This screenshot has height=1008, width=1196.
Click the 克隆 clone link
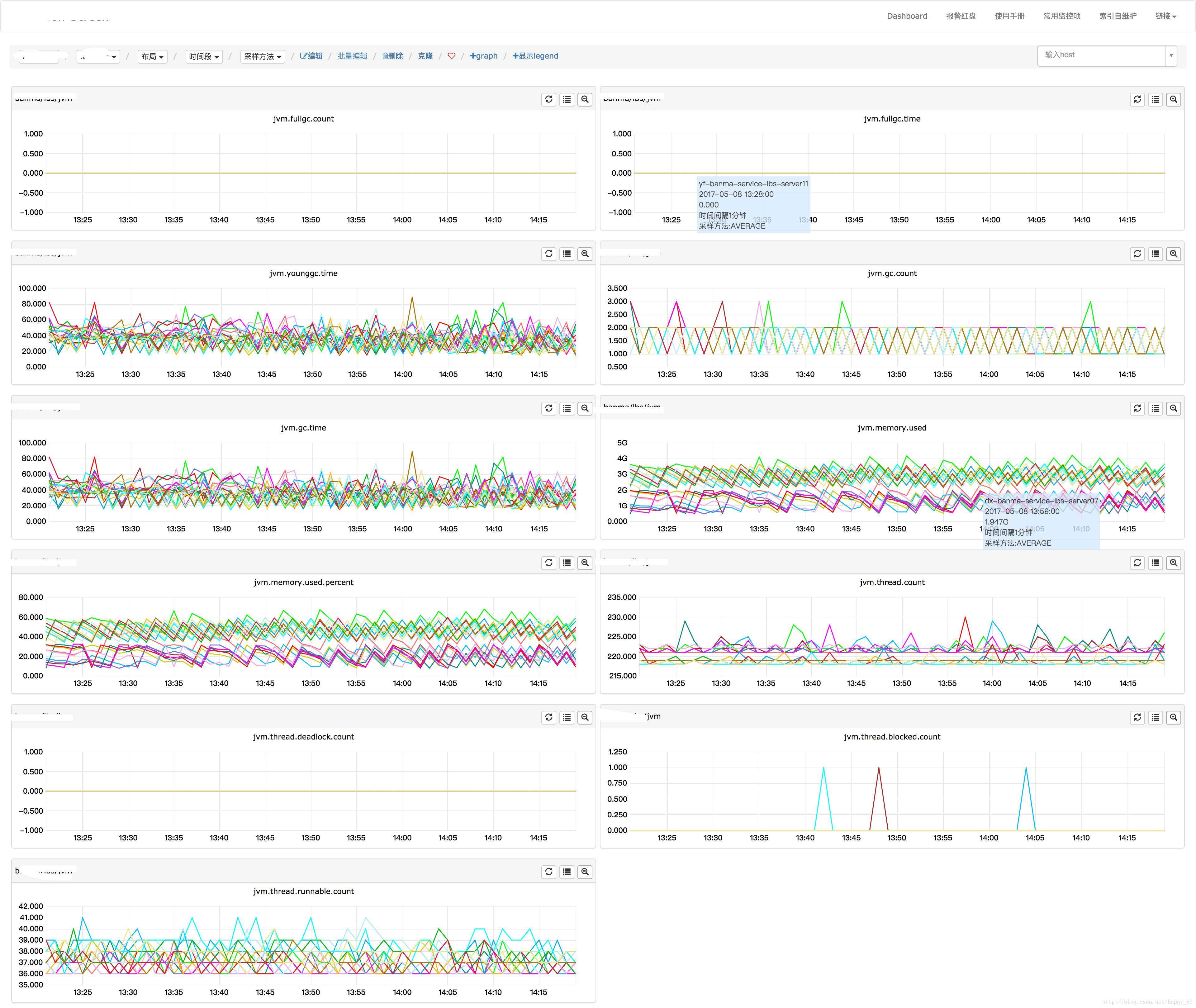tap(425, 56)
